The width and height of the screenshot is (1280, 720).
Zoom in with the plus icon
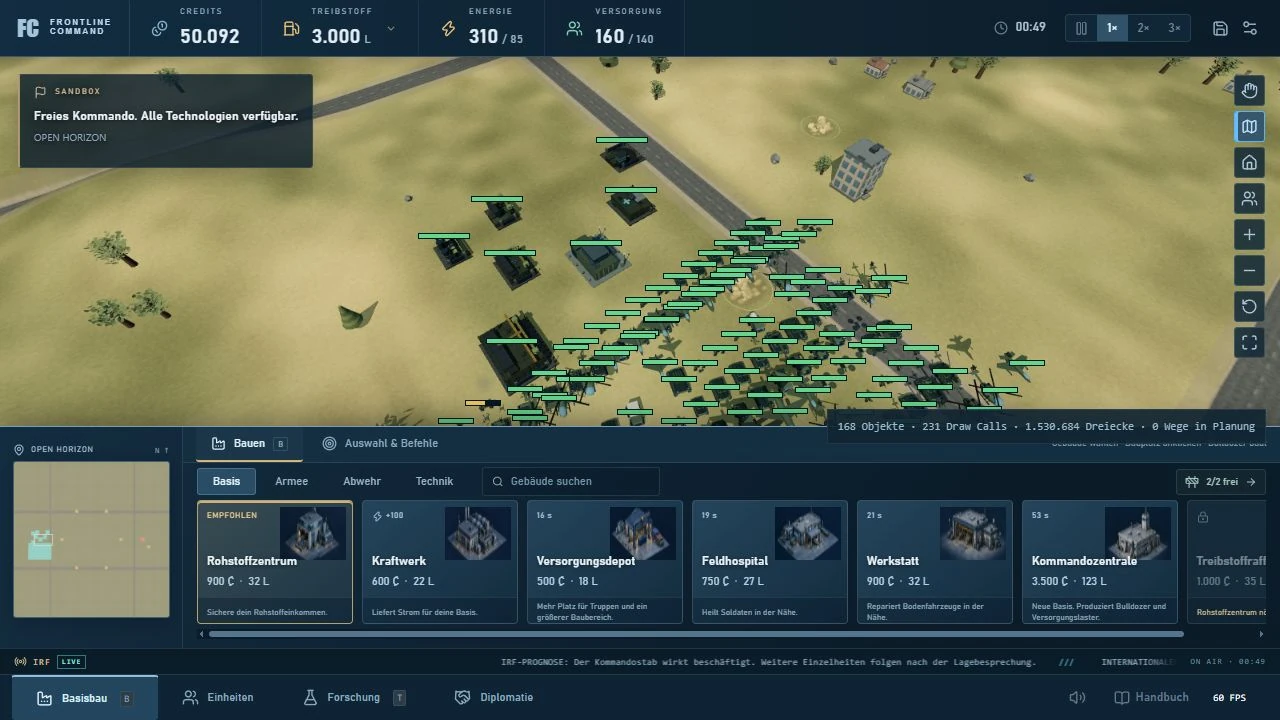coord(1249,235)
